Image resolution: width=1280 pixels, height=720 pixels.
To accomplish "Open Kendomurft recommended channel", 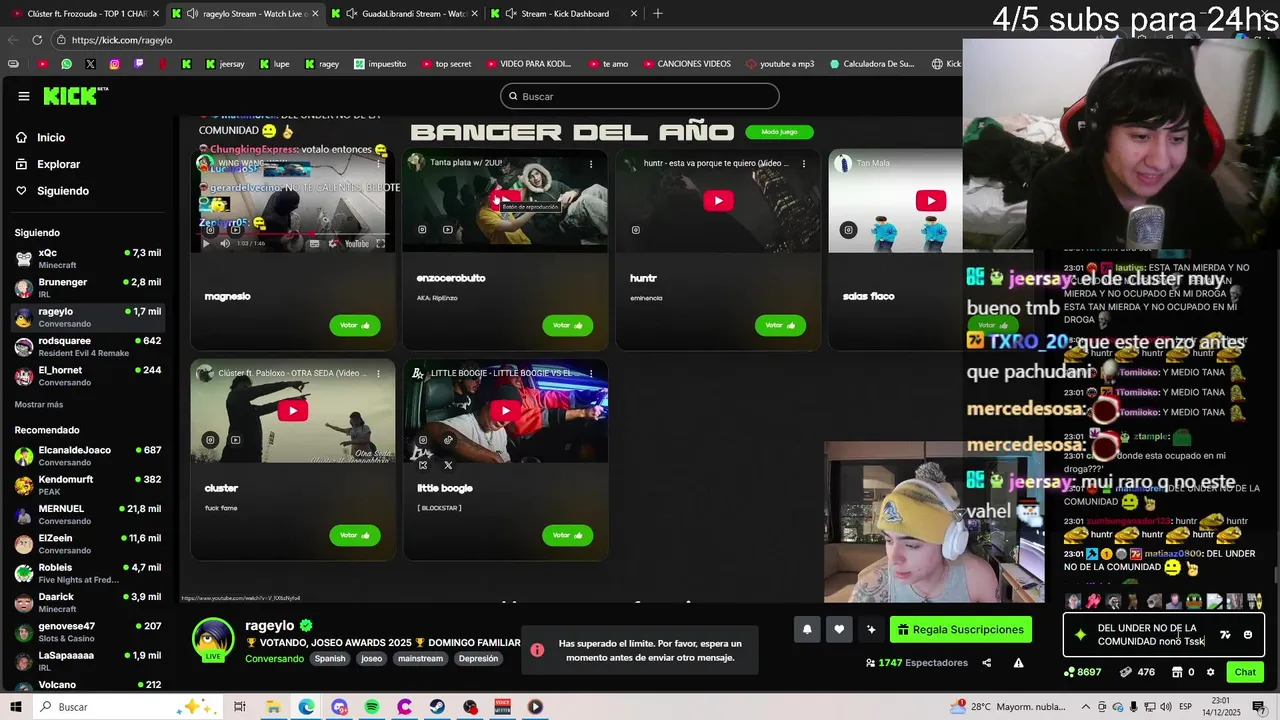I will [88, 485].
